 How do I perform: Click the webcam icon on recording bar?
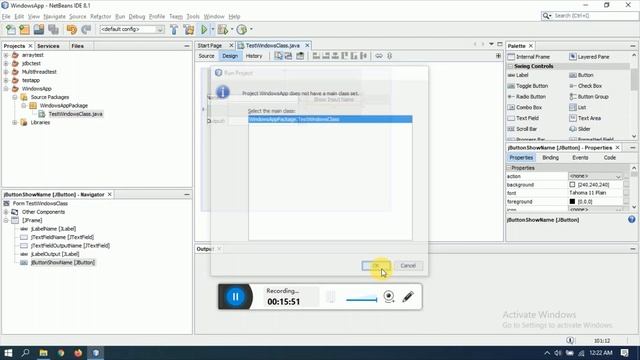389,297
